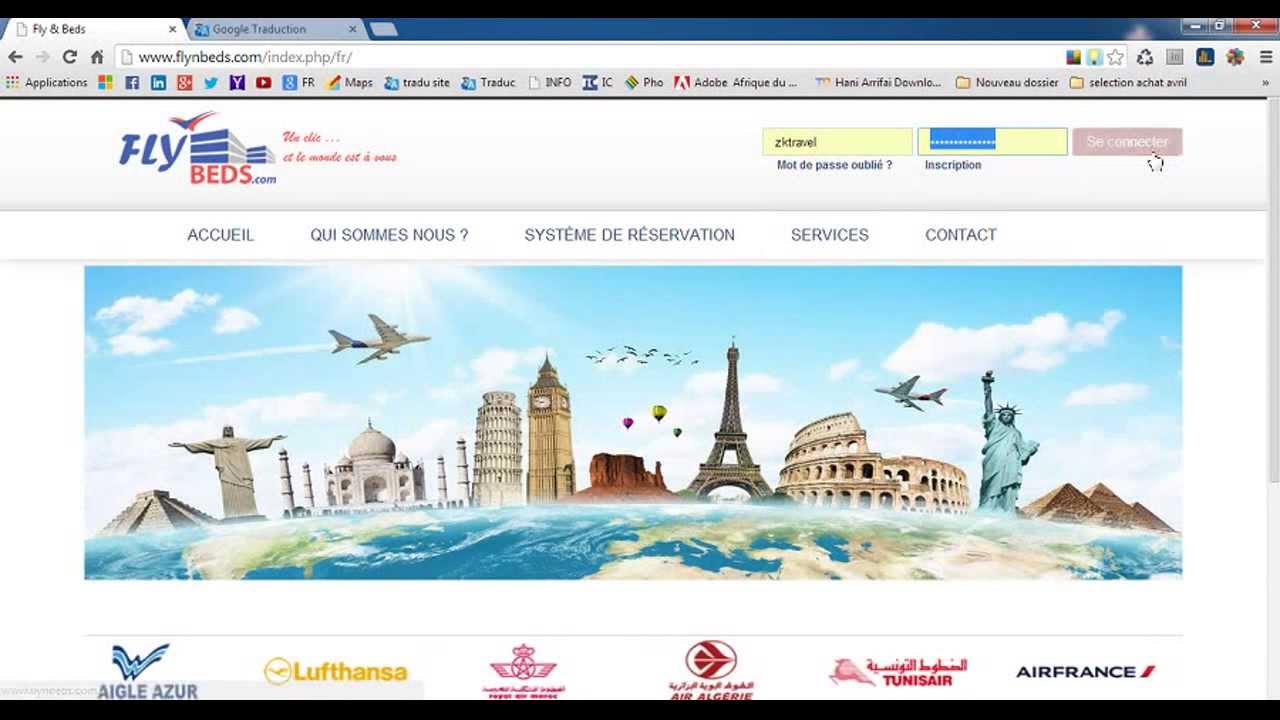Screen dimensions: 1280x720
Task: Click the Royal Air Maroc logo
Action: pyautogui.click(x=522, y=671)
